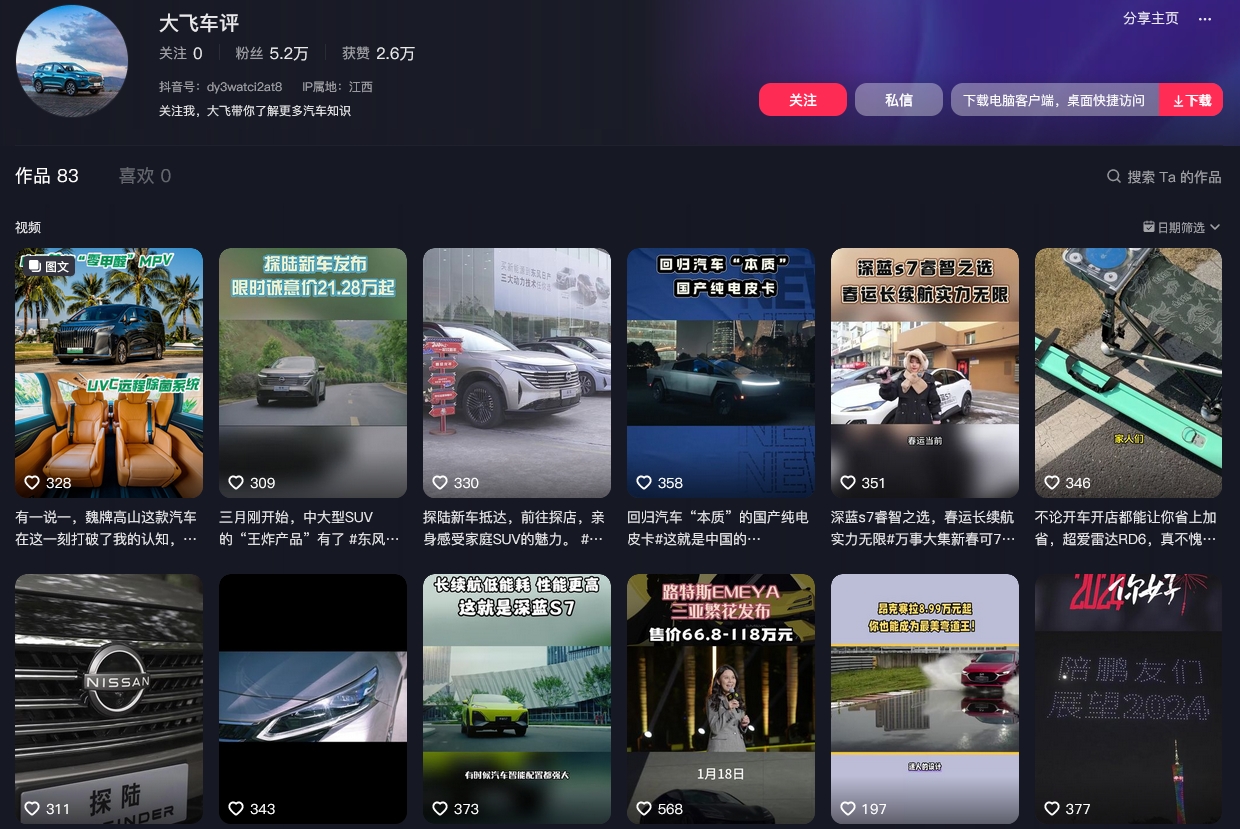Like the video with 373 hearts
1240x829 pixels.
[x=440, y=808]
